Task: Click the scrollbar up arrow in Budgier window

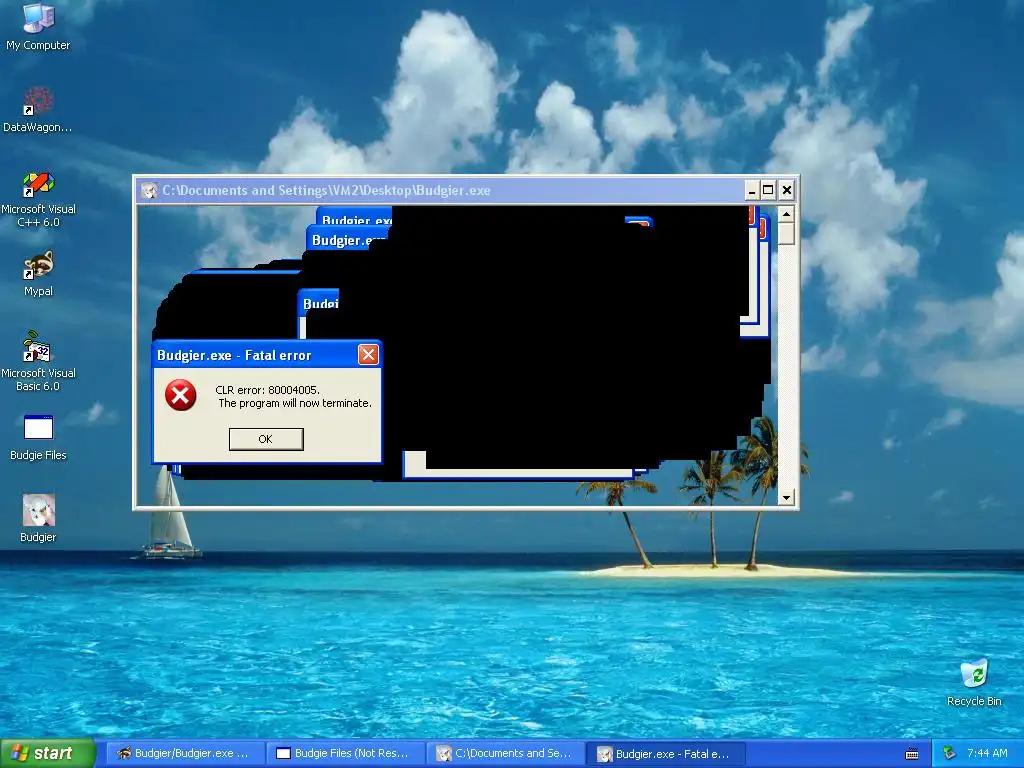Action: 786,214
